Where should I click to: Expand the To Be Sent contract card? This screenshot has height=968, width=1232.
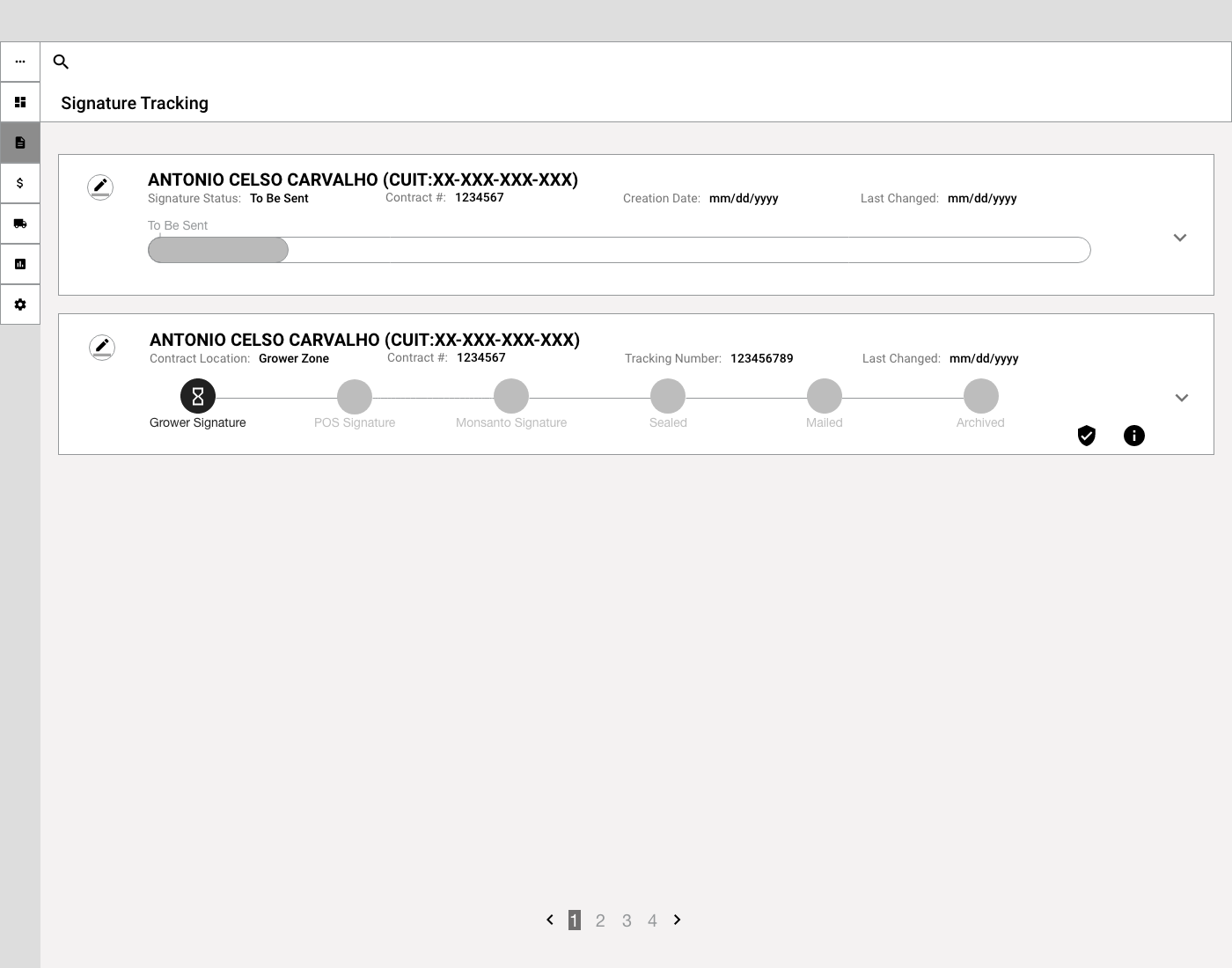[x=1180, y=238]
